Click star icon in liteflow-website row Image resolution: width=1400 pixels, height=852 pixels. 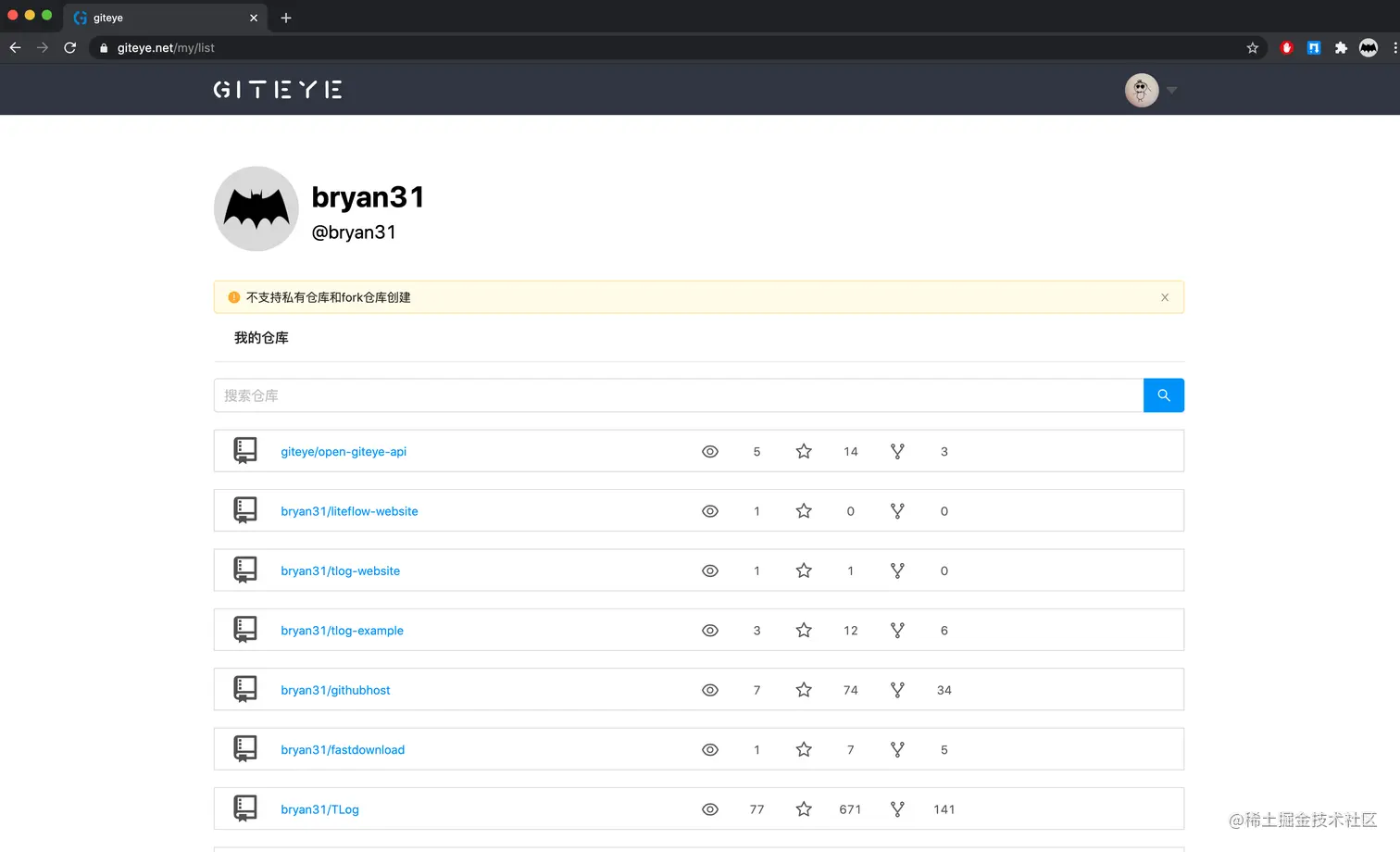point(804,510)
